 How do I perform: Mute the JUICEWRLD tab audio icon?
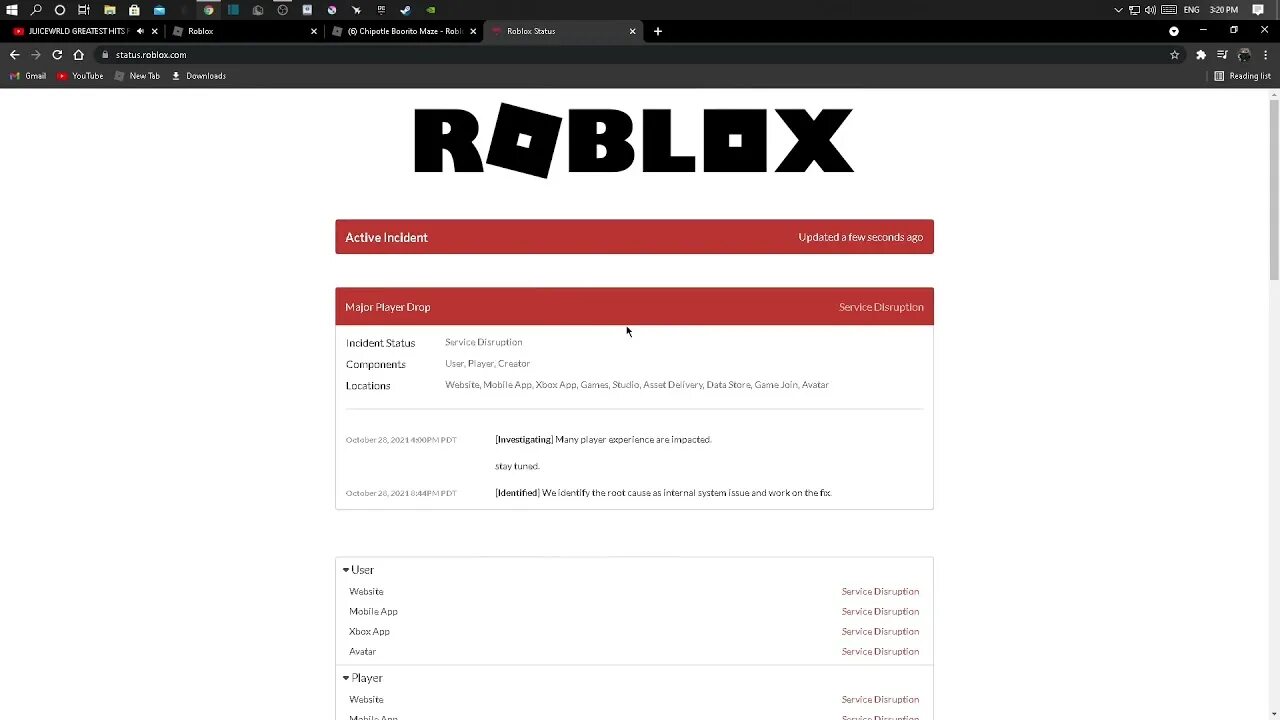[140, 31]
